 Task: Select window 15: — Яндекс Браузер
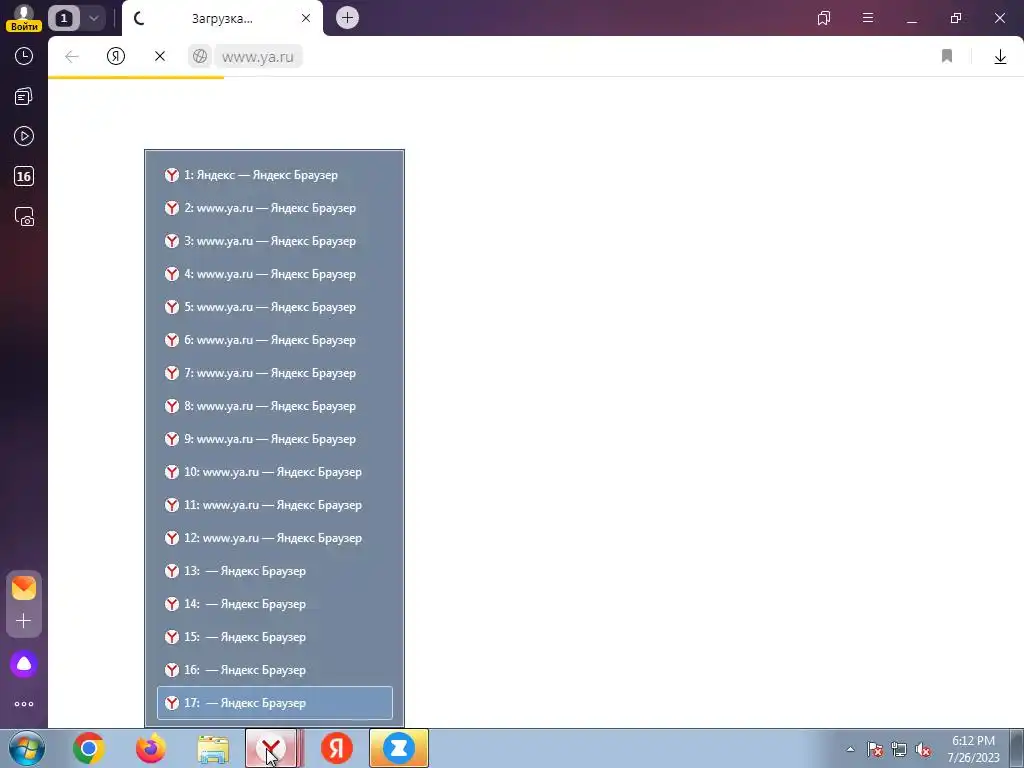tap(275, 637)
